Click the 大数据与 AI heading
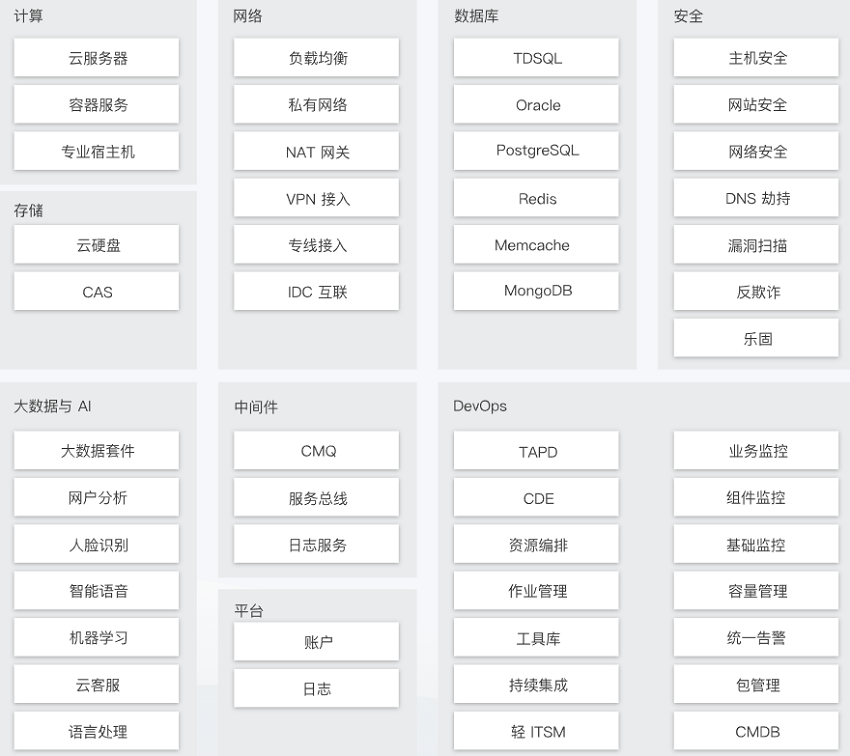The width and height of the screenshot is (850, 756). point(53,406)
